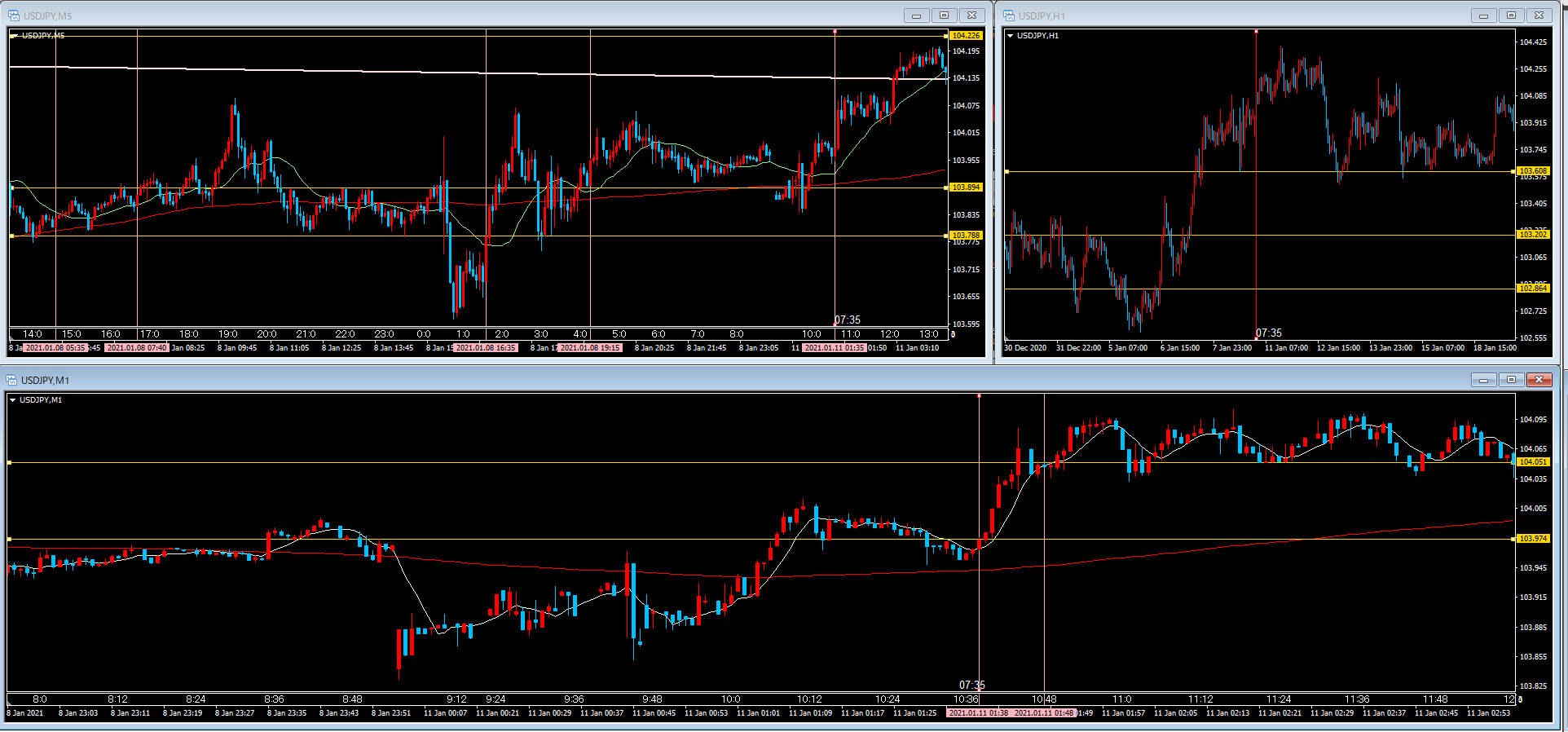Select the 104.051 price label on M1 chart

pyautogui.click(x=1533, y=462)
